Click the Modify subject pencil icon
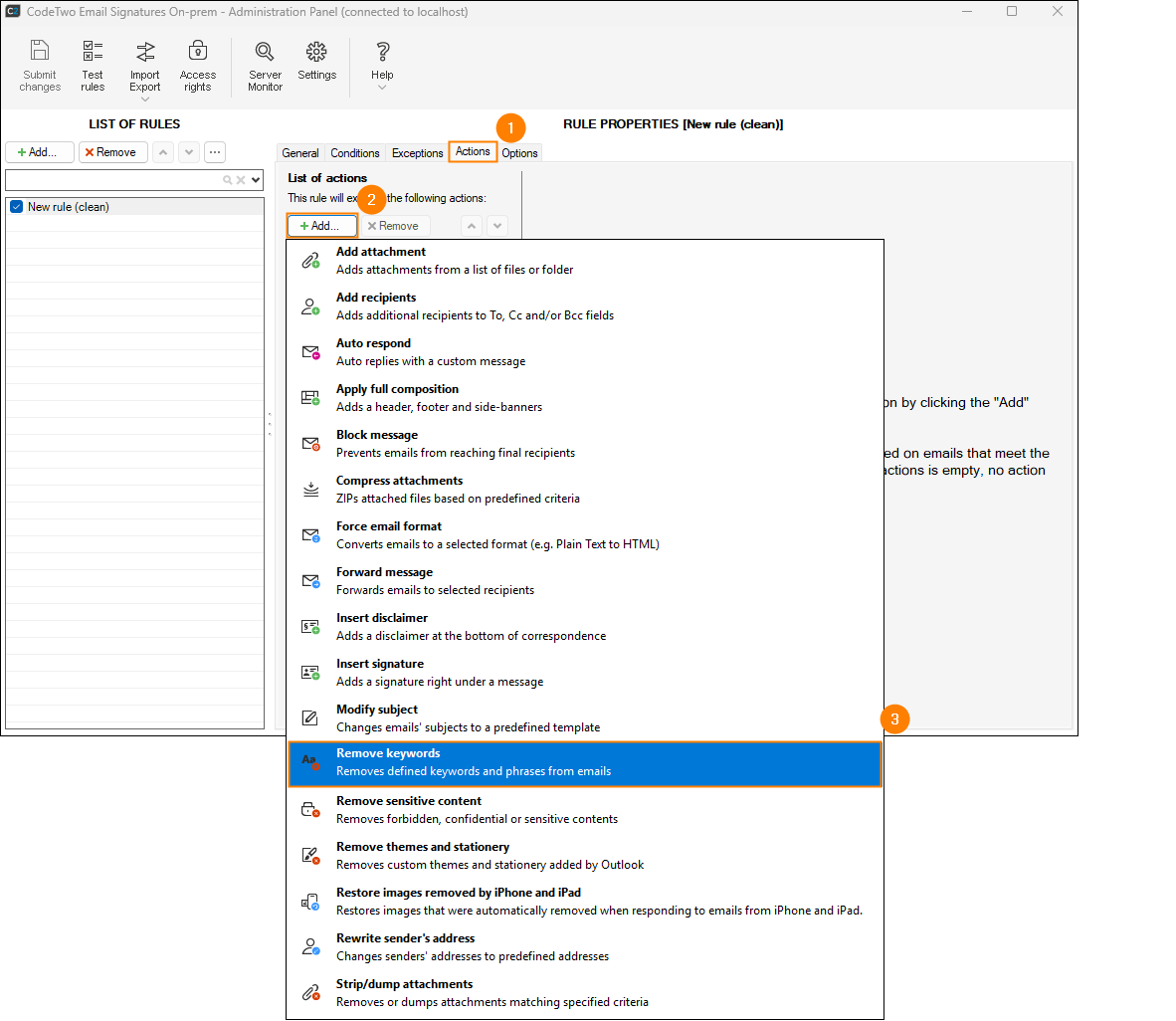This screenshot has height=1021, width=1176. [x=310, y=718]
